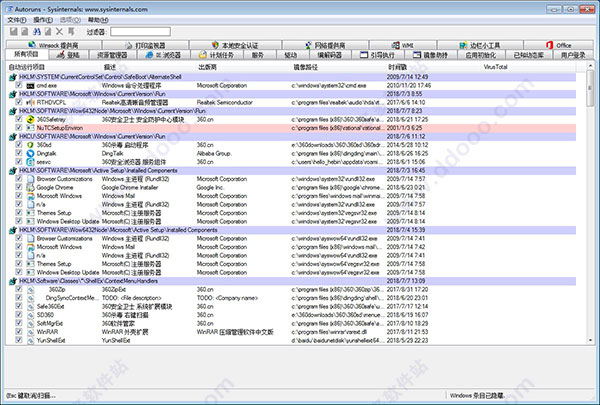The height and width of the screenshot is (405, 600).
Task: Toggle the NuTCSetupEnviron checkbox
Action: point(19,127)
